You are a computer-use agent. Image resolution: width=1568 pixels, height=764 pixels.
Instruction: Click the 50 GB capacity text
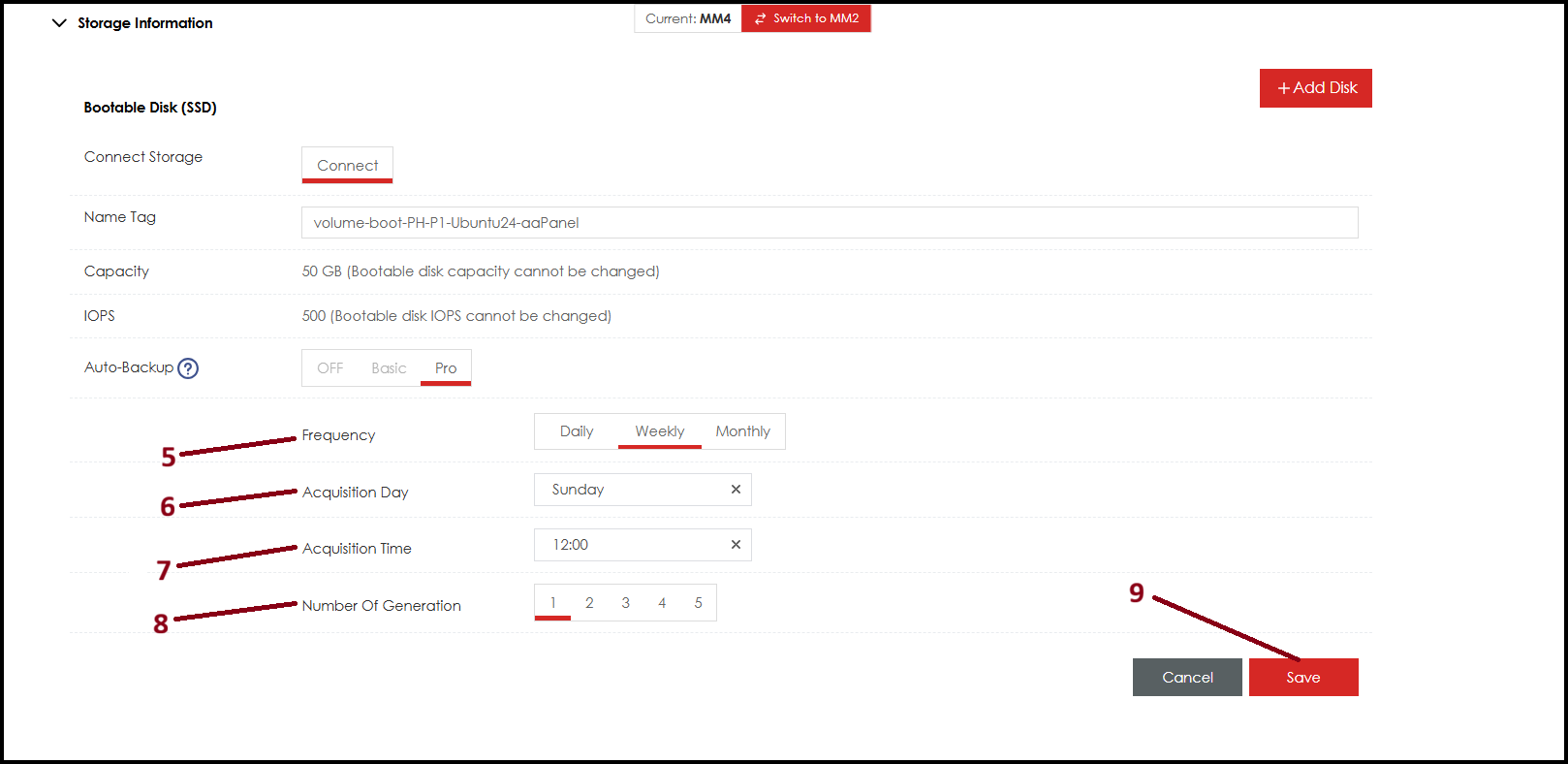tap(481, 271)
